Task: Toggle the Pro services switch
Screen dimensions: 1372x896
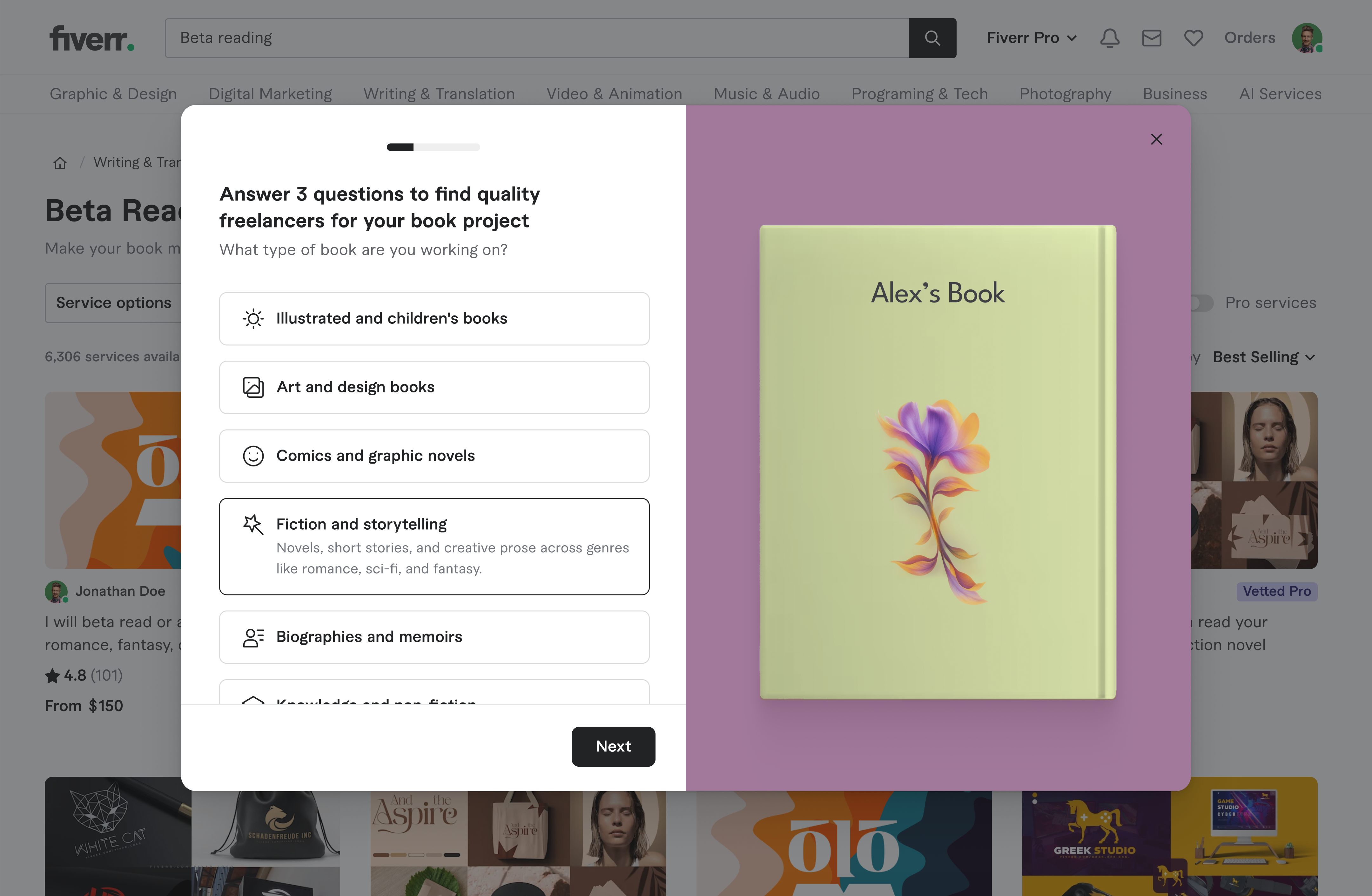Action: [1202, 303]
